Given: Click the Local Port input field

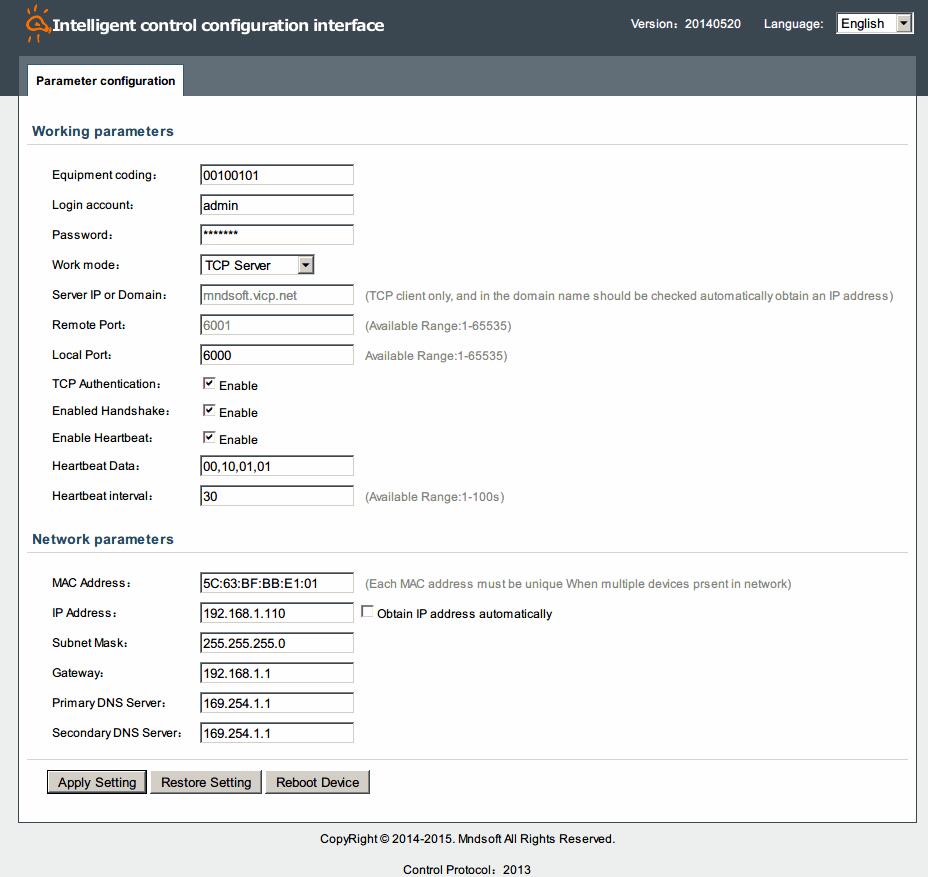Looking at the screenshot, I should pos(277,355).
